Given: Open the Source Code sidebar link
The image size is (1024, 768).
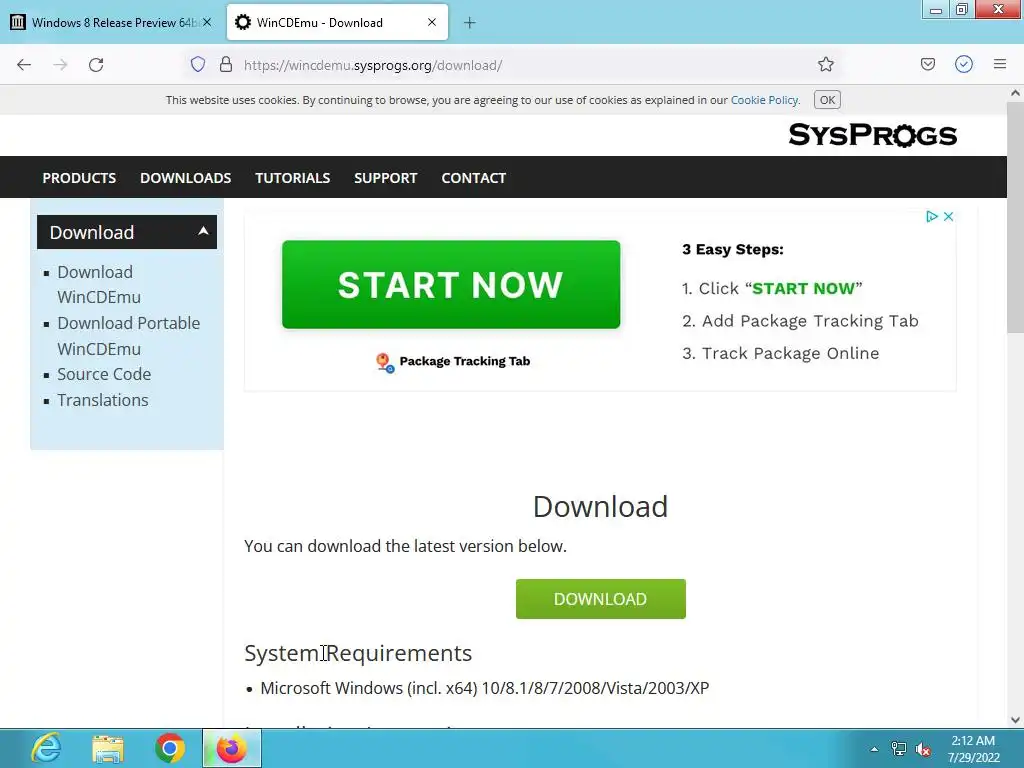Looking at the screenshot, I should (x=104, y=374).
